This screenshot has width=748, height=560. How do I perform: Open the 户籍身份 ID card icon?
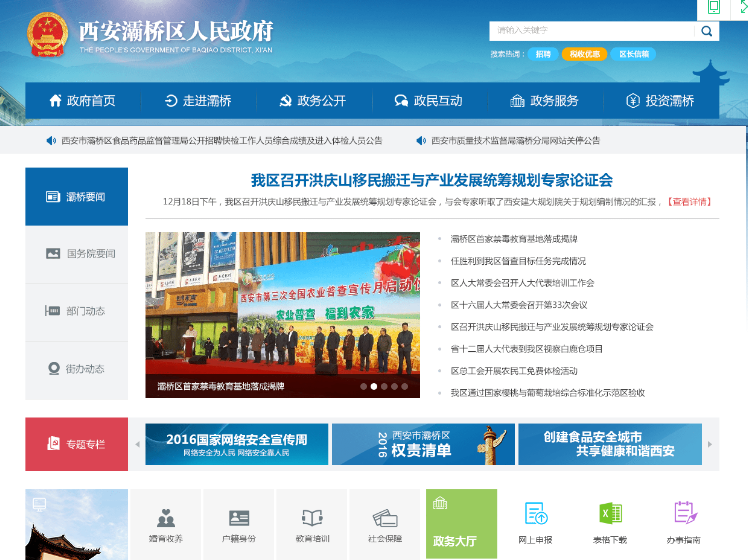click(x=239, y=518)
